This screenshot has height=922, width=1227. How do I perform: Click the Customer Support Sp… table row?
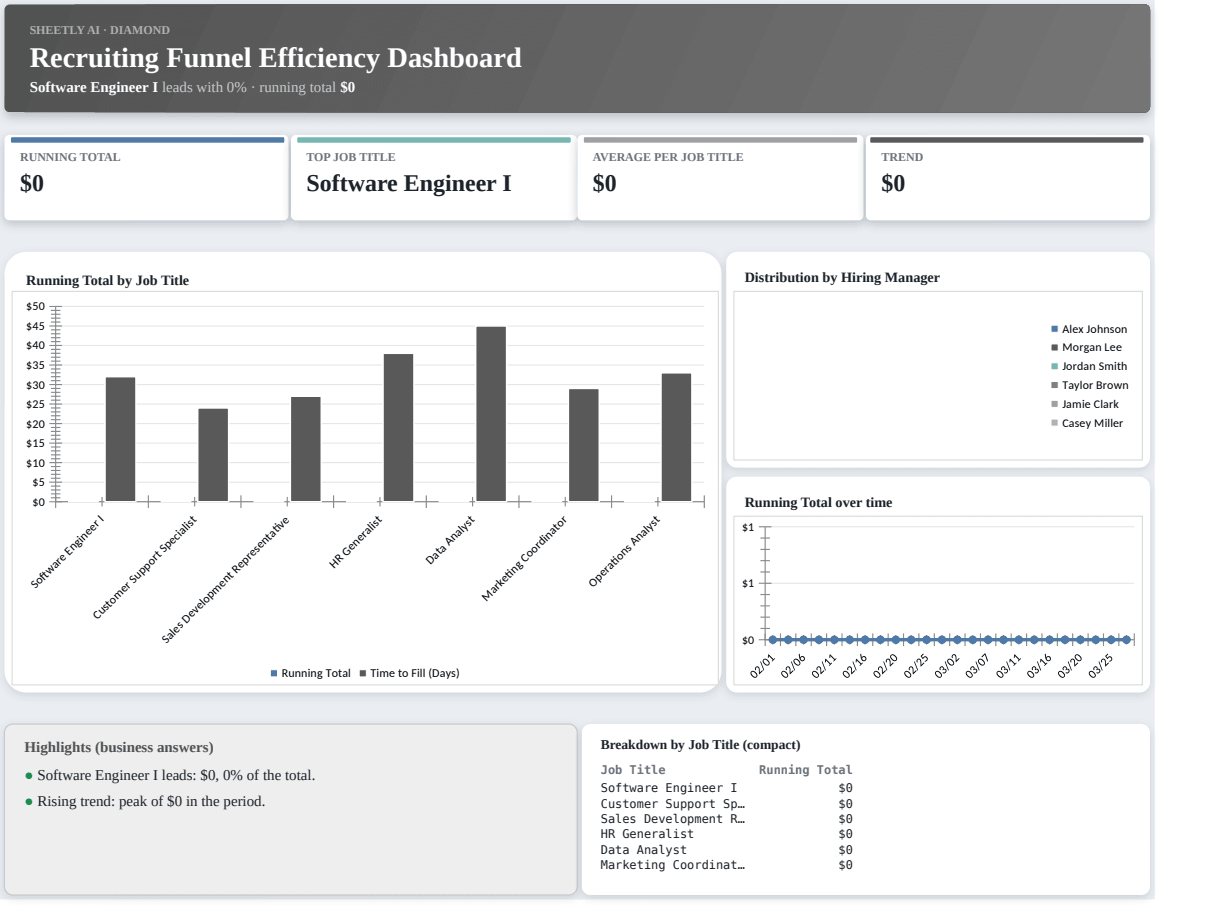[x=726, y=803]
